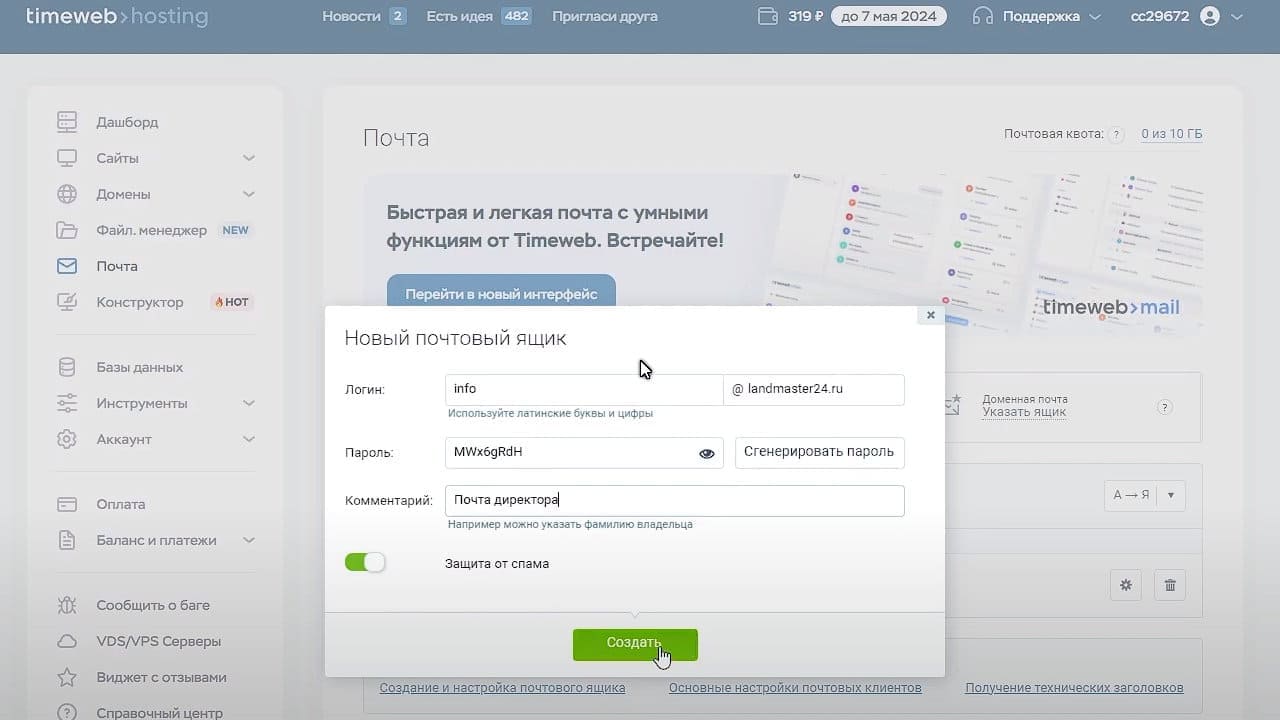Toggle password visibility eye icon
The width and height of the screenshot is (1280, 720).
pos(707,453)
